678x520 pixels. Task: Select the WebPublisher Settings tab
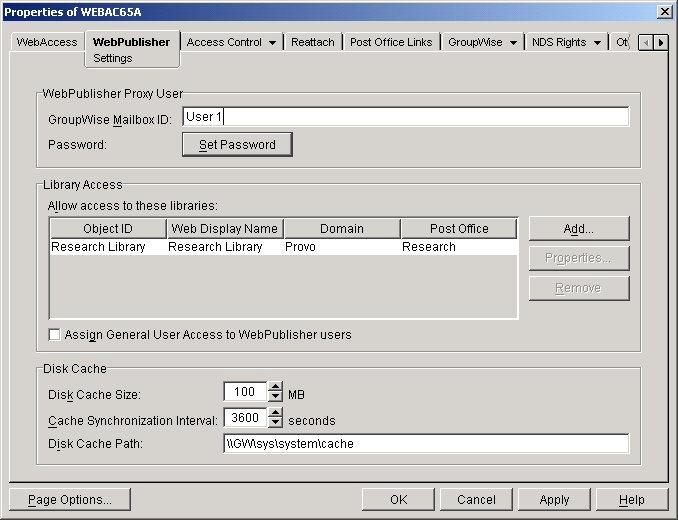132,49
